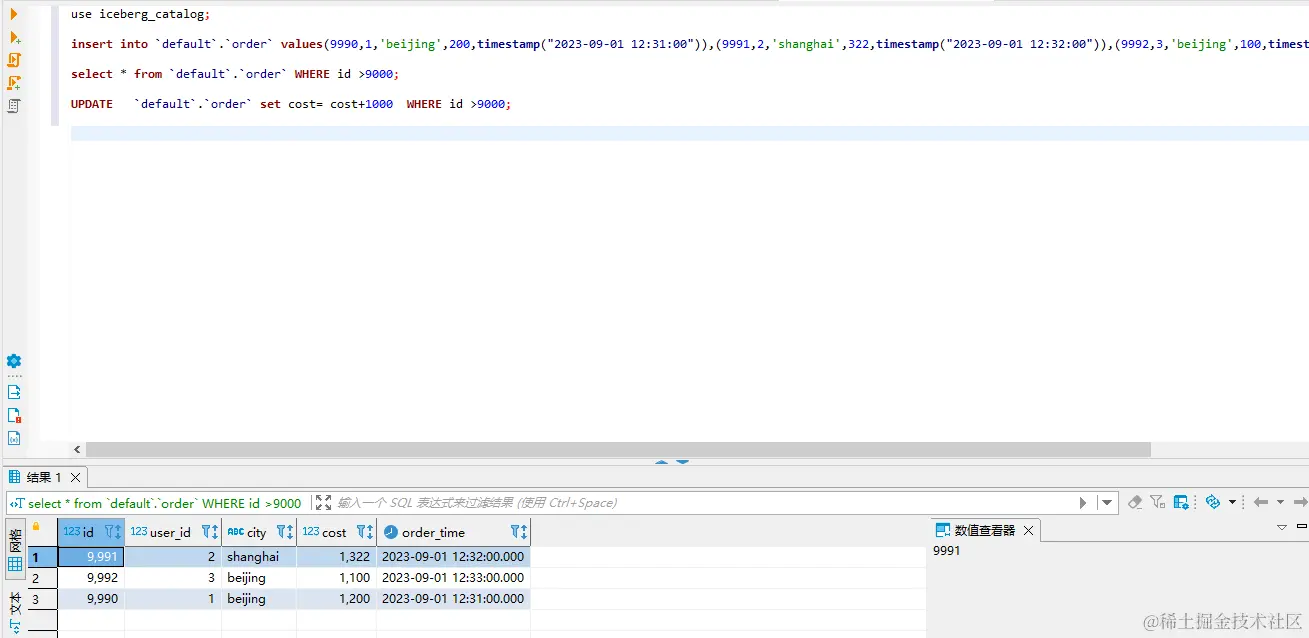Screen dimensions: 1309x638
Task: Place cursor in the UPDATE statement line
Action: pos(291,104)
